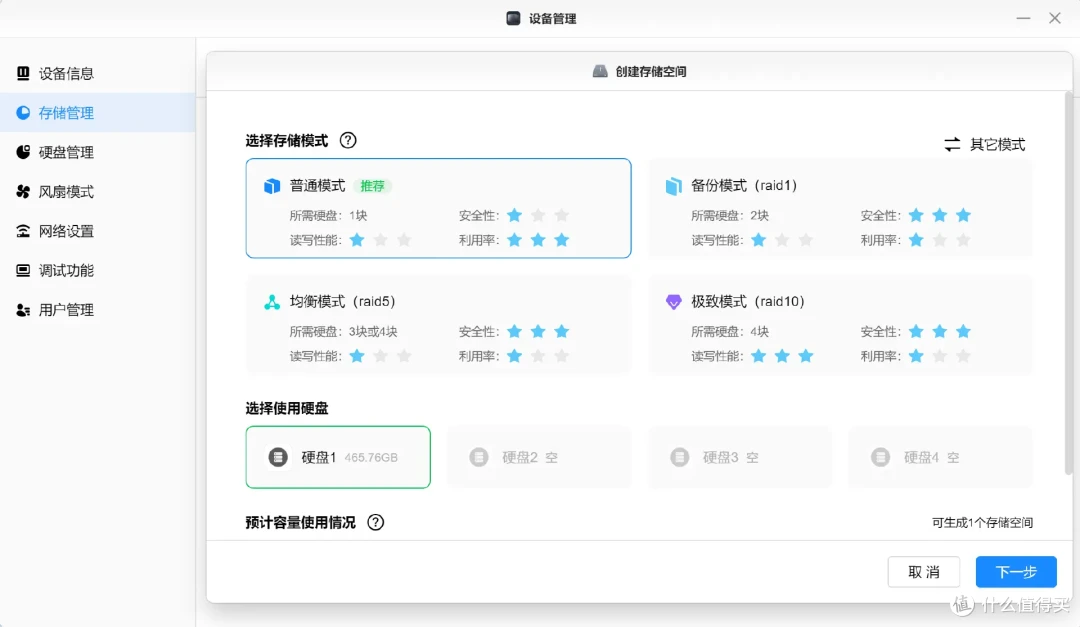Image resolution: width=1080 pixels, height=627 pixels.
Task: Click the 备份模式 copy icon
Action: (x=674, y=186)
